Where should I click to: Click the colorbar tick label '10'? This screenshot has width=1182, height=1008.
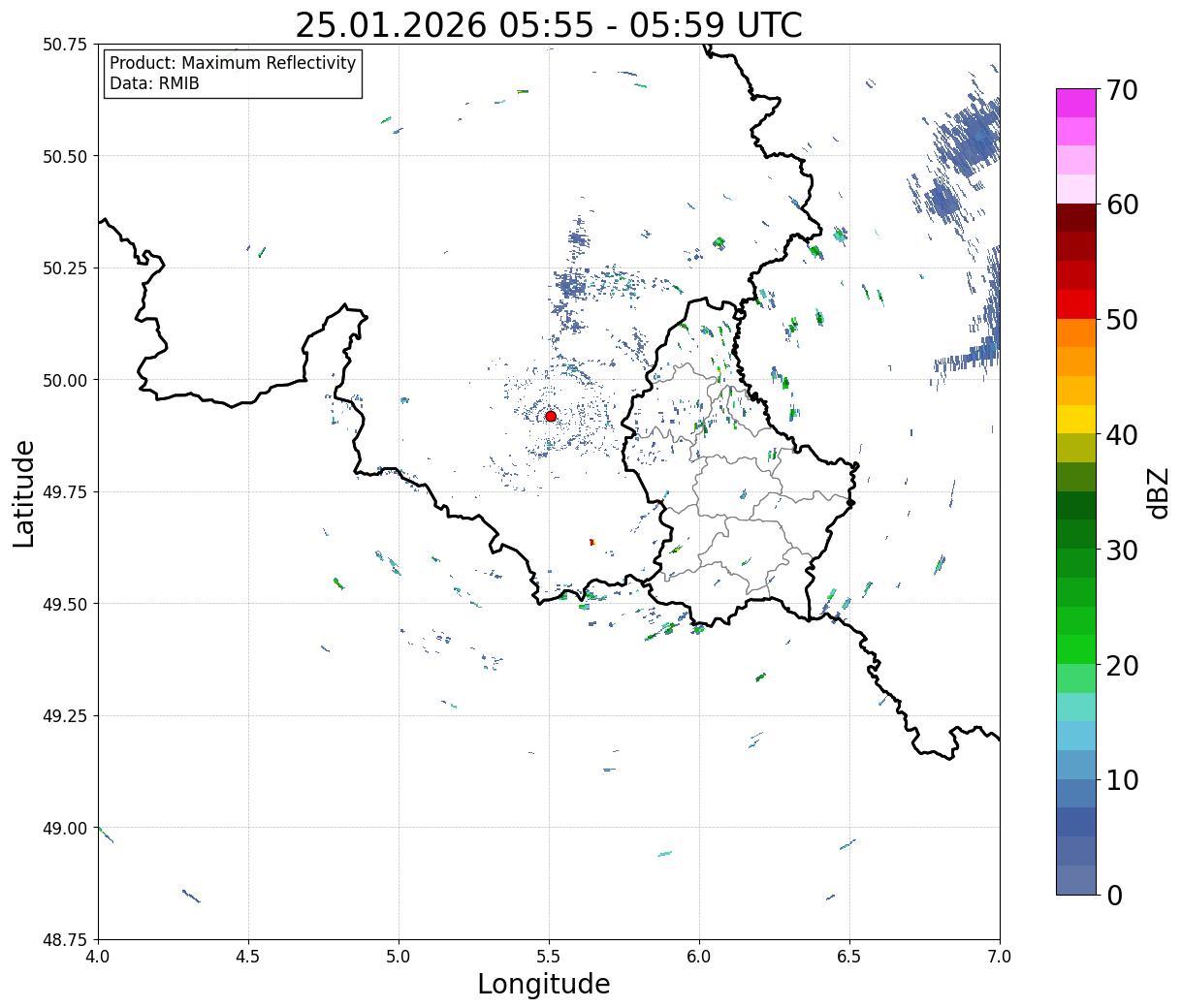1122,780
